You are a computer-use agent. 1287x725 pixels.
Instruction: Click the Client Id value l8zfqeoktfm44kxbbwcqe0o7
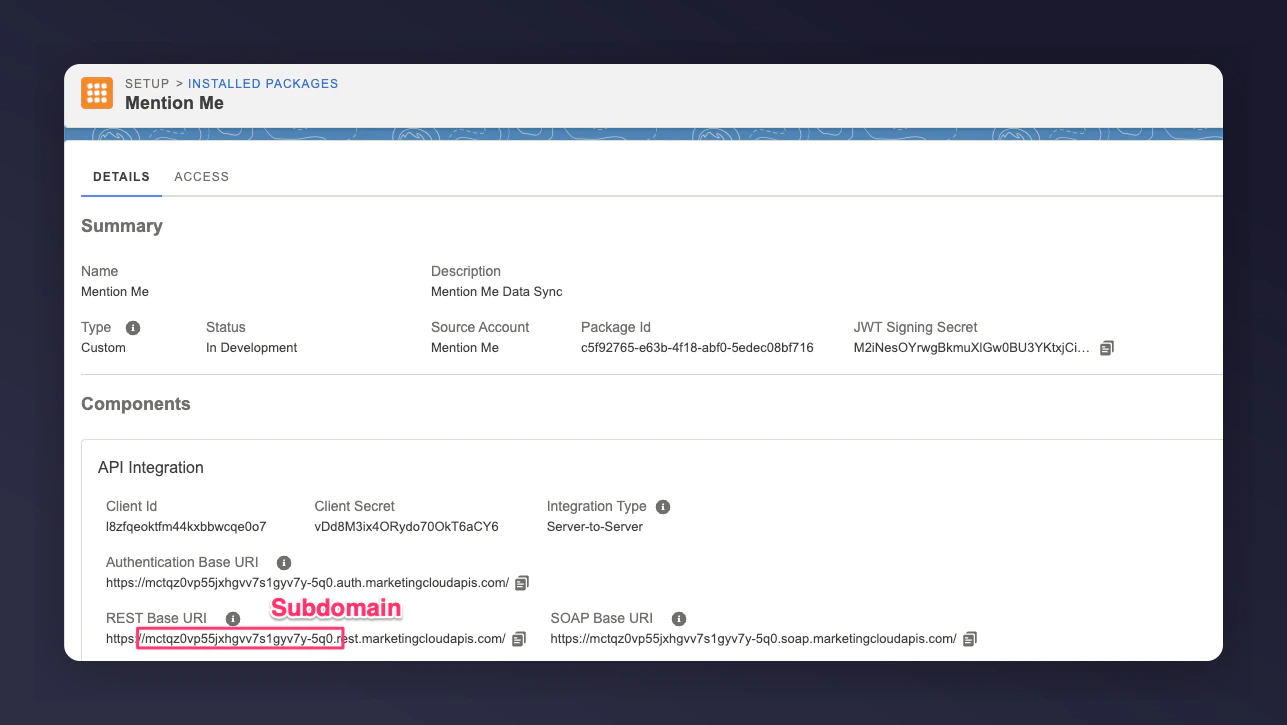point(186,527)
